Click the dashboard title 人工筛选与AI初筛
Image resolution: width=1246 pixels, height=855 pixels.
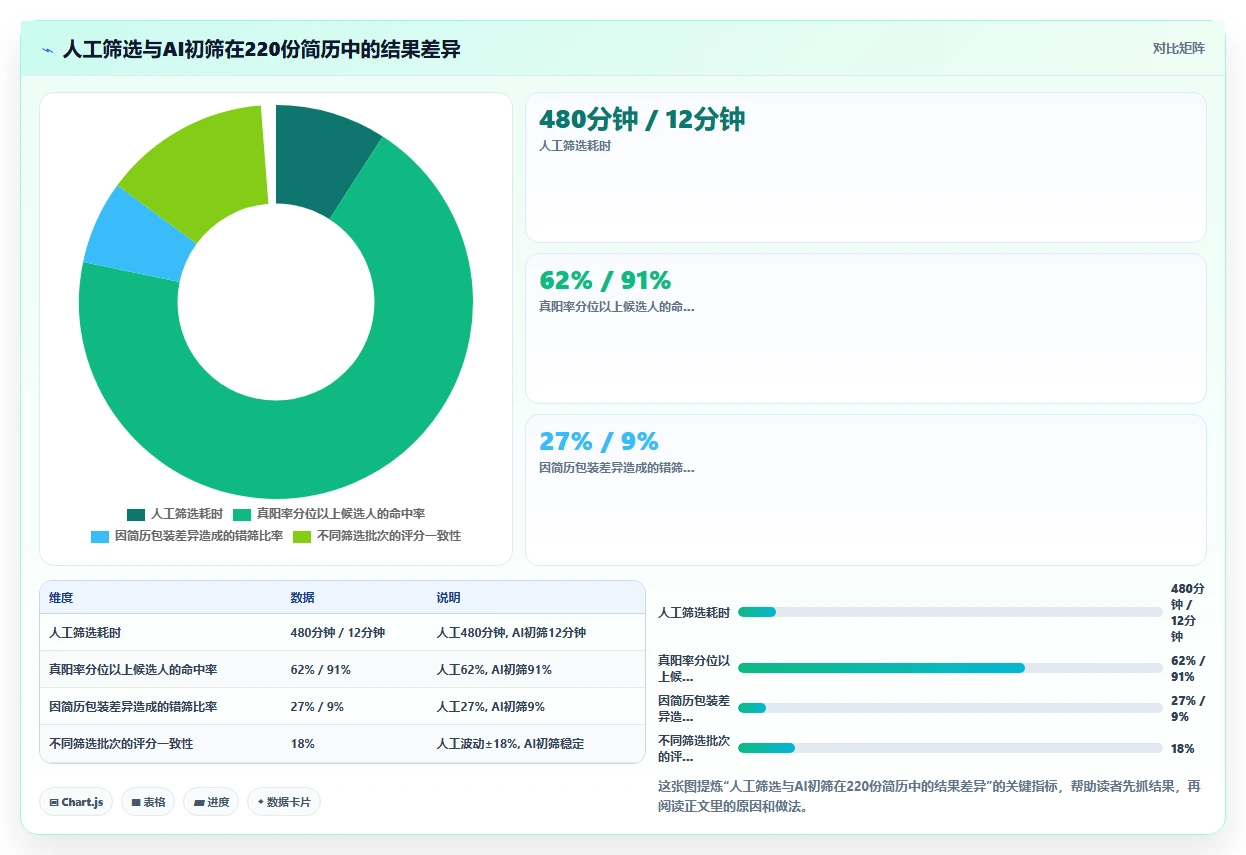pos(261,49)
